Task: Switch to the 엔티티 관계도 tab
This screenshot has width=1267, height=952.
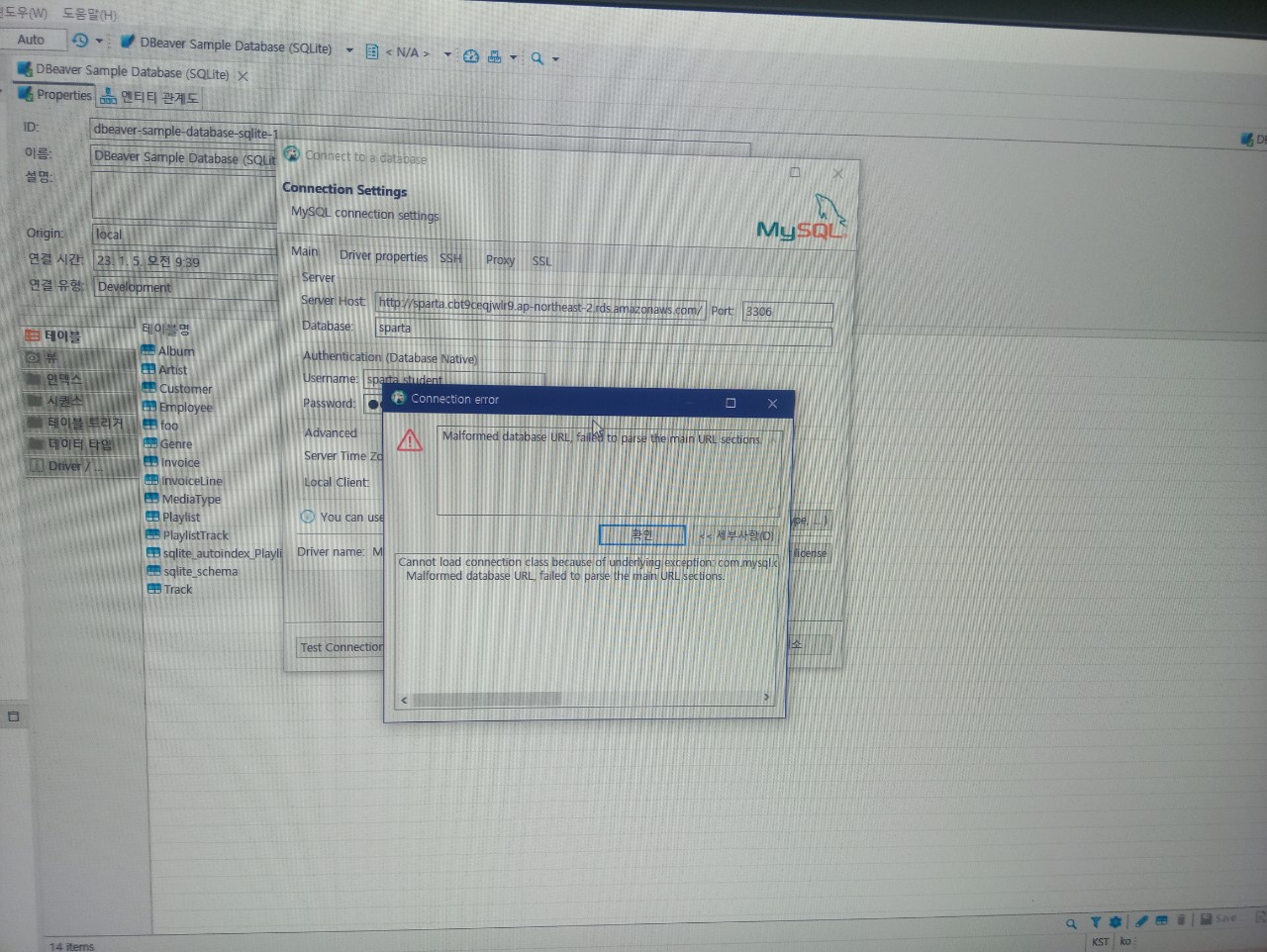Action: click(149, 98)
